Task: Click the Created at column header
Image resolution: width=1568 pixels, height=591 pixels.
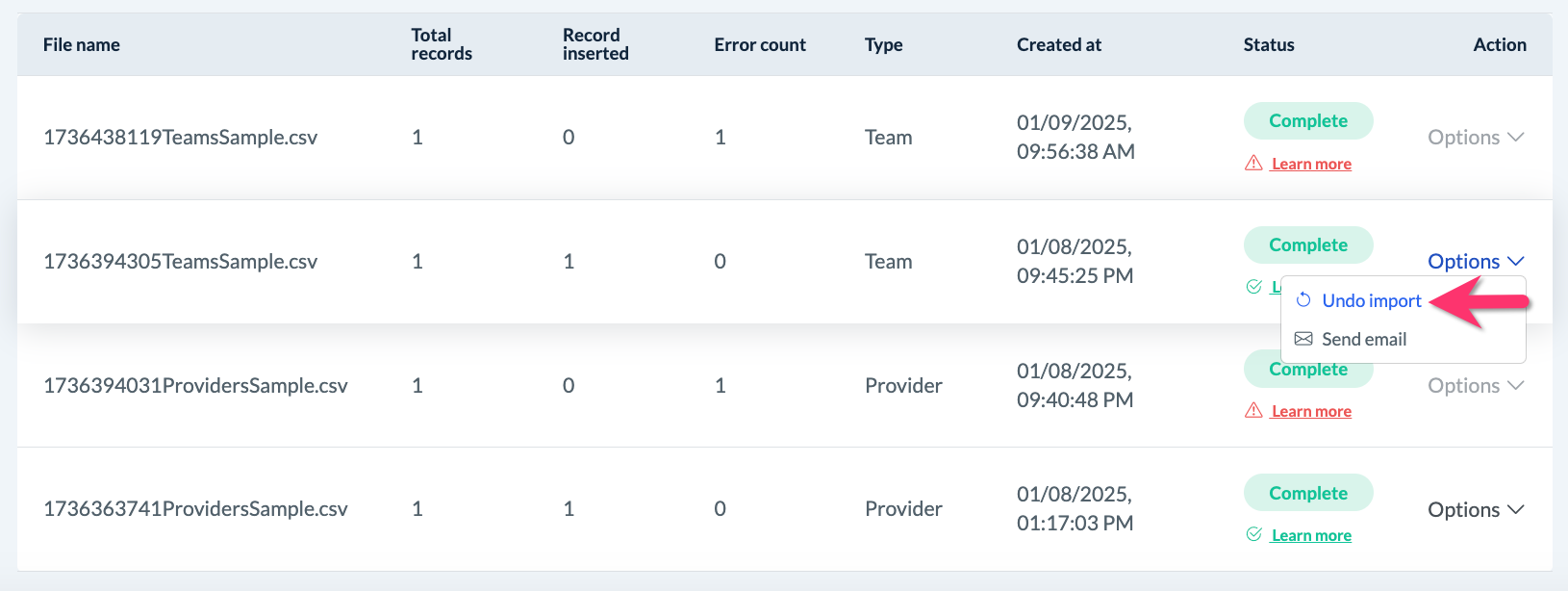Action: 1058,45
